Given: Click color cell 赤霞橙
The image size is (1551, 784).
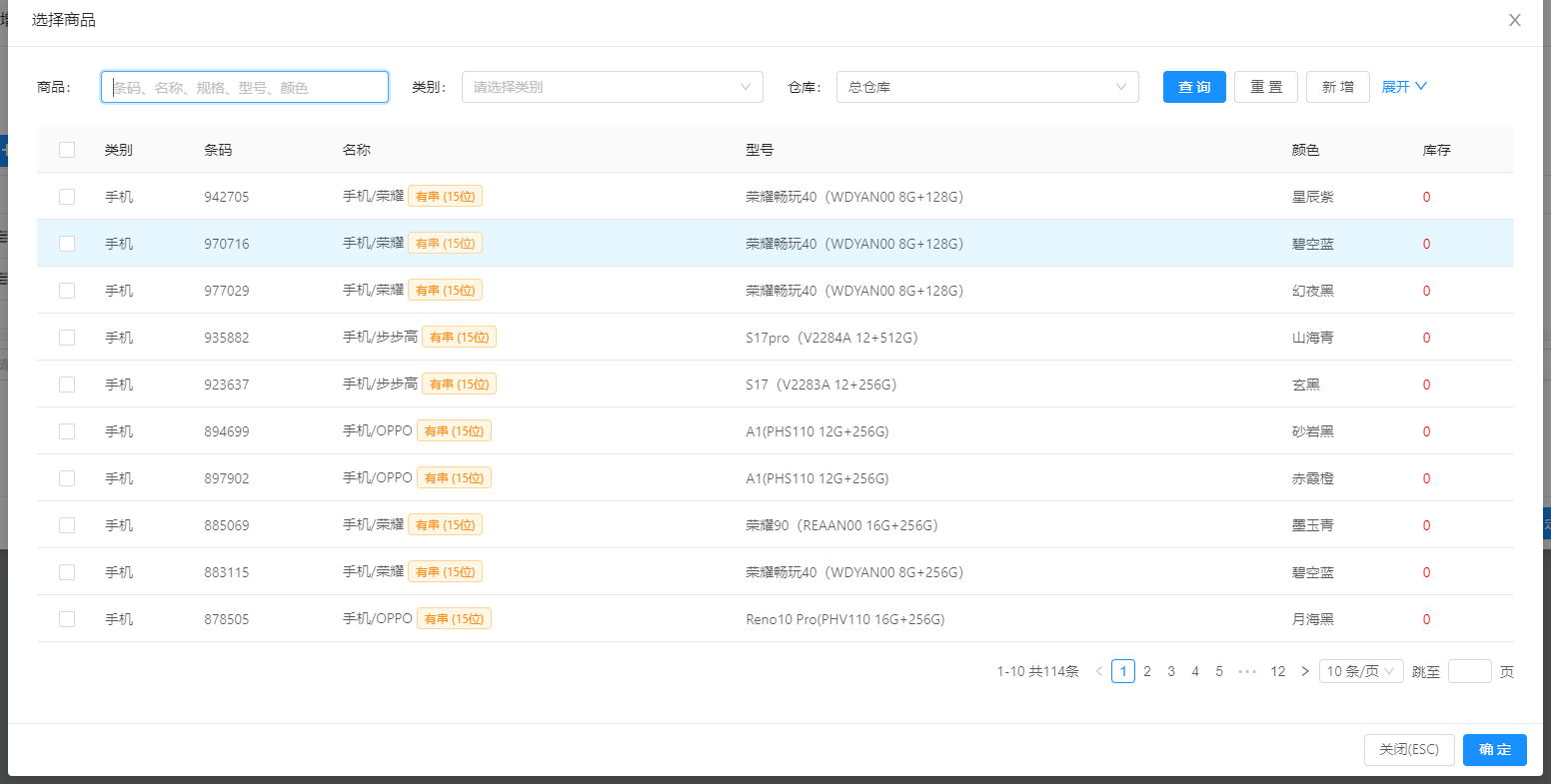Looking at the screenshot, I should click(x=1312, y=478).
